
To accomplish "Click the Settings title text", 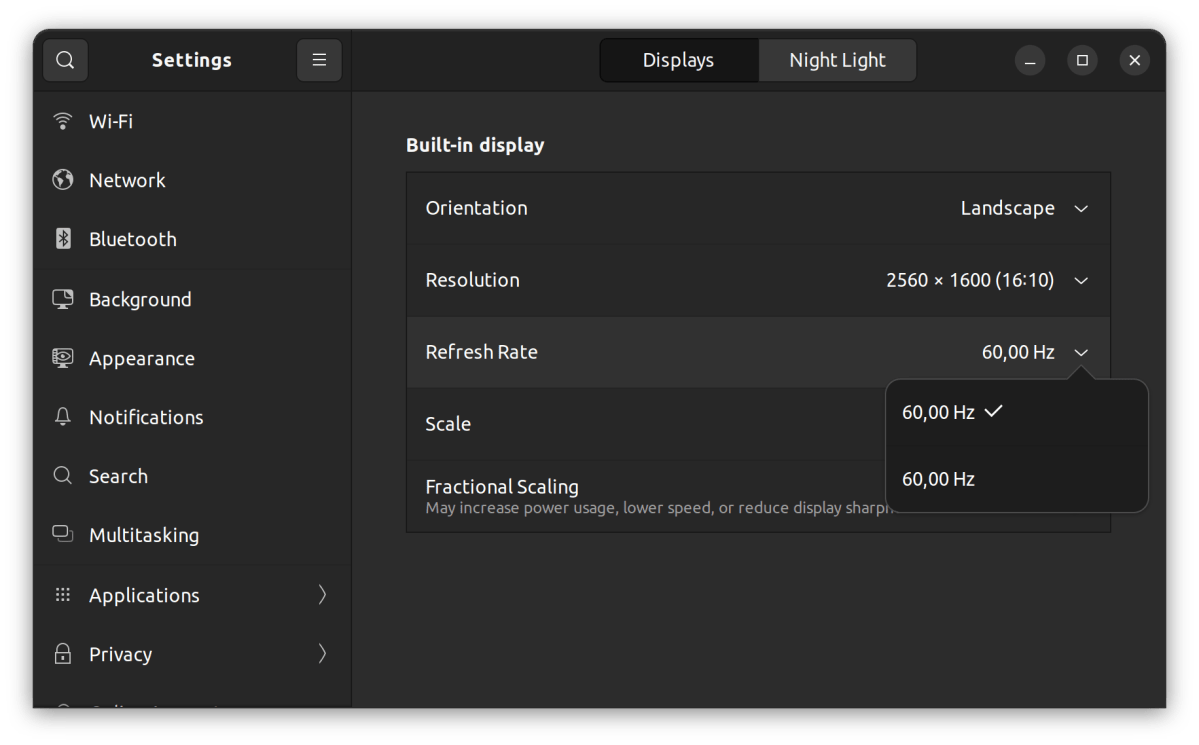I will (x=191, y=60).
